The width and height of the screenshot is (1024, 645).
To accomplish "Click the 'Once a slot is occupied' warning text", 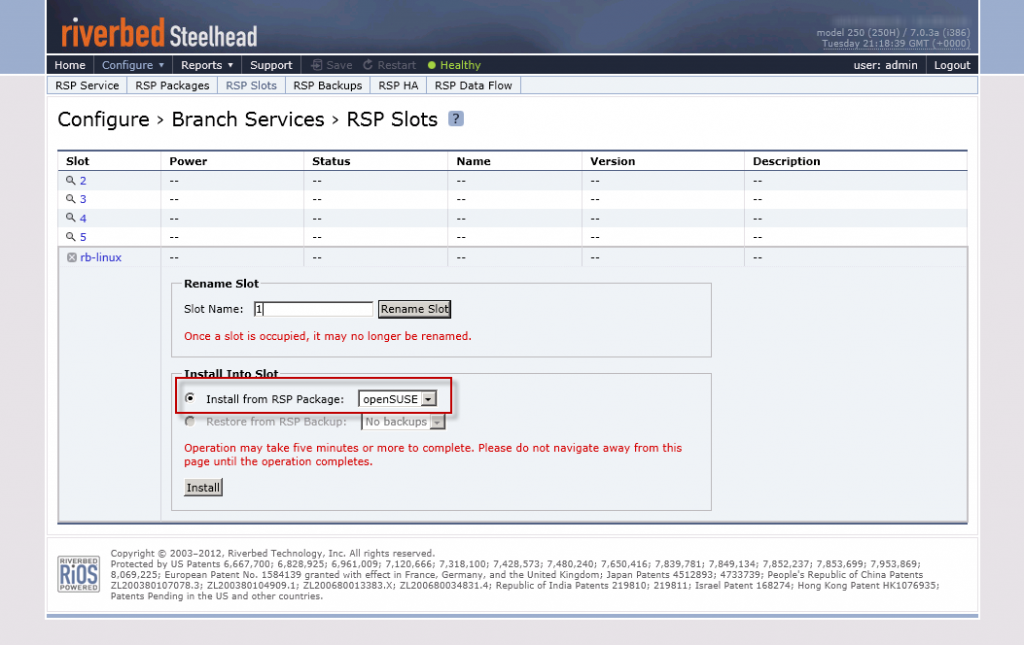I will pos(328,336).
